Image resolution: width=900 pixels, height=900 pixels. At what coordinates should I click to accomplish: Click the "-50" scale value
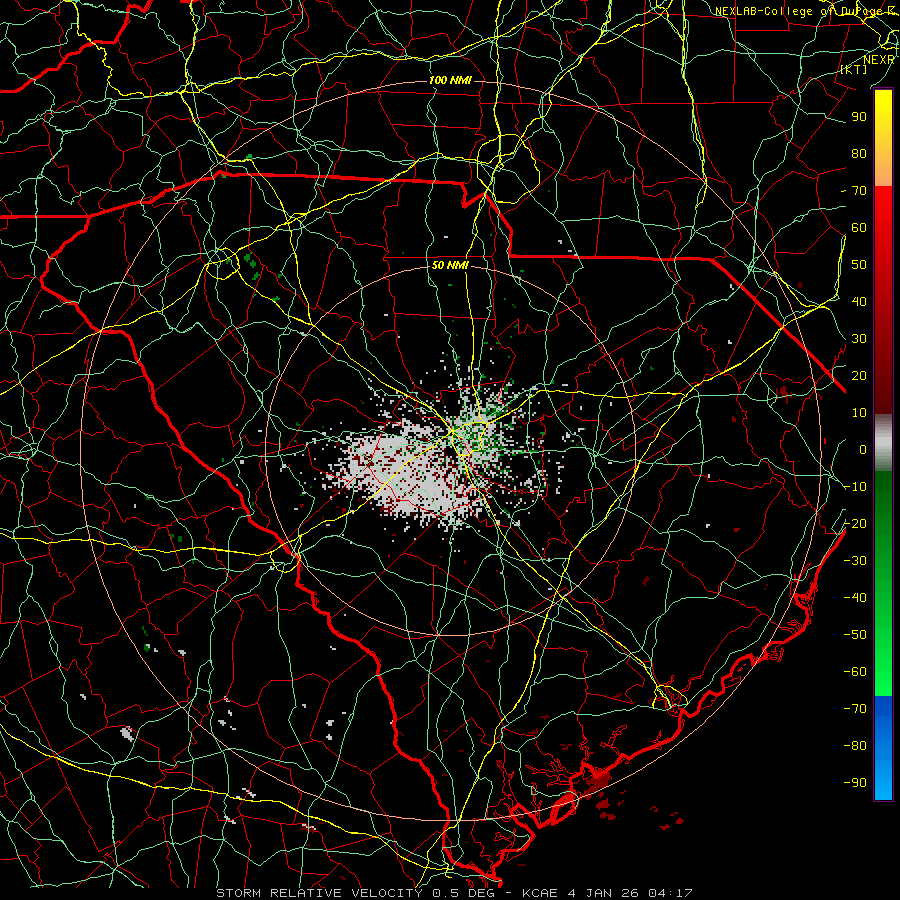click(x=855, y=634)
